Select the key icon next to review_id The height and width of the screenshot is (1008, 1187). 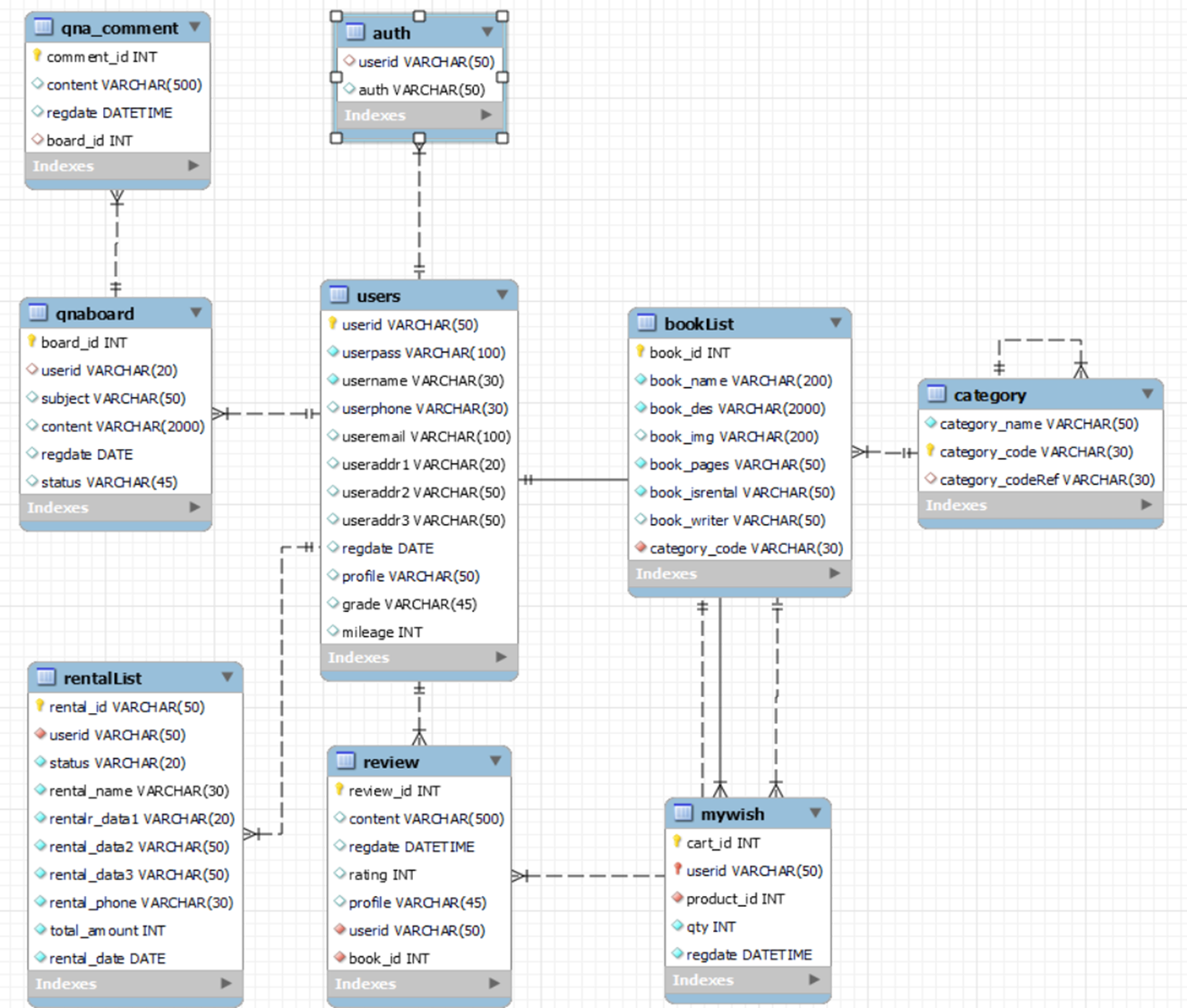tap(340, 790)
